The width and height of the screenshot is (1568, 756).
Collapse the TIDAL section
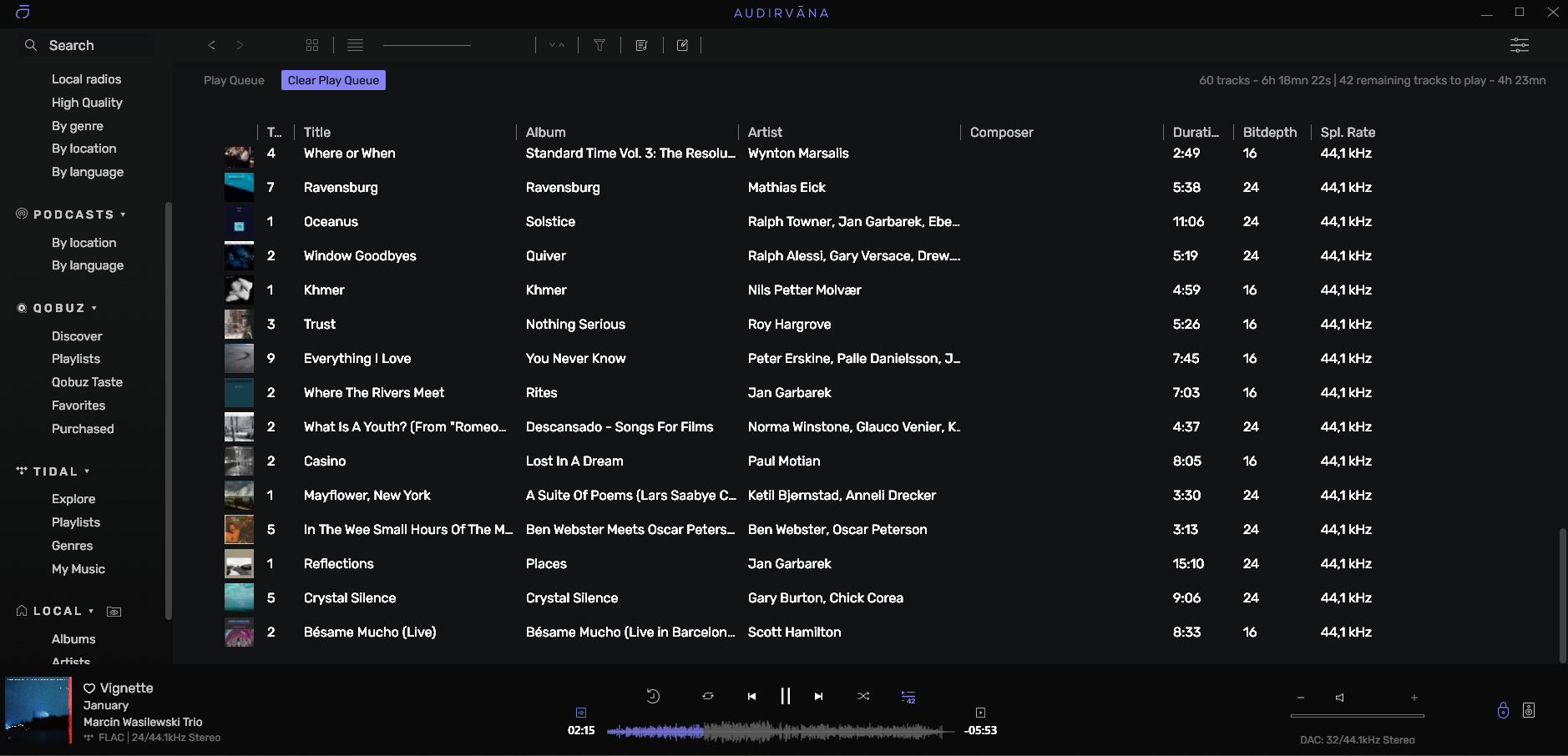(87, 471)
